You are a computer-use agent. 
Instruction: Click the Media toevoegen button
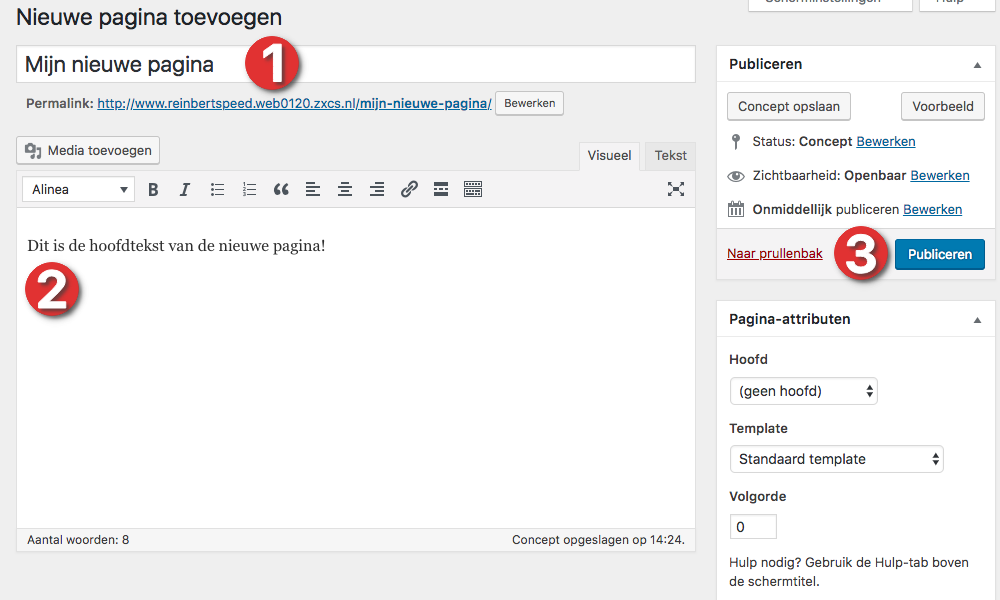click(89, 151)
